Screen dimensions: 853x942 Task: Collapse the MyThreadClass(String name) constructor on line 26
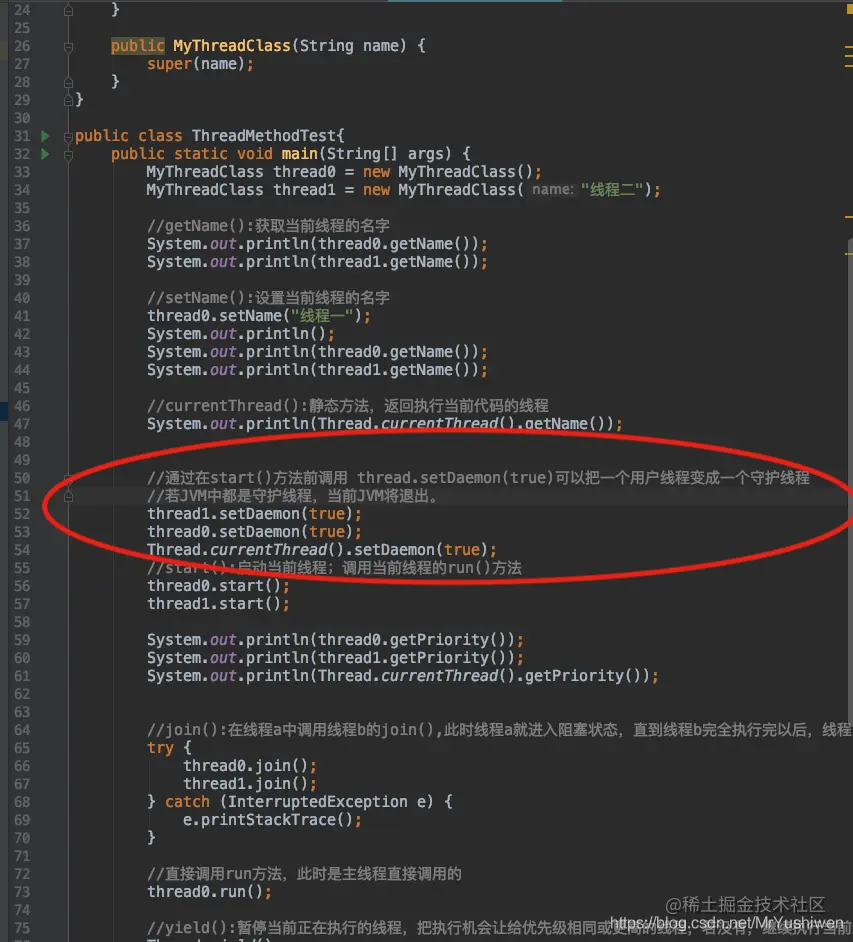click(x=68, y=47)
